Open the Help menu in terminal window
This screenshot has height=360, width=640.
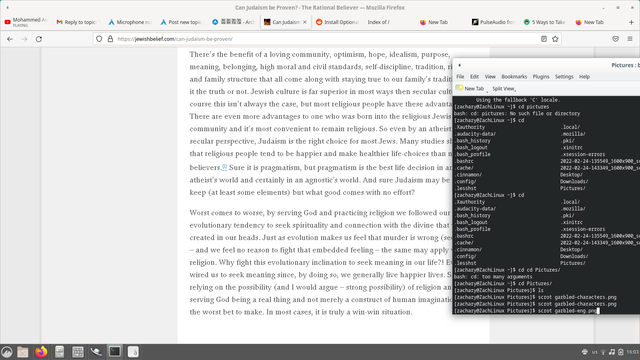[584, 77]
